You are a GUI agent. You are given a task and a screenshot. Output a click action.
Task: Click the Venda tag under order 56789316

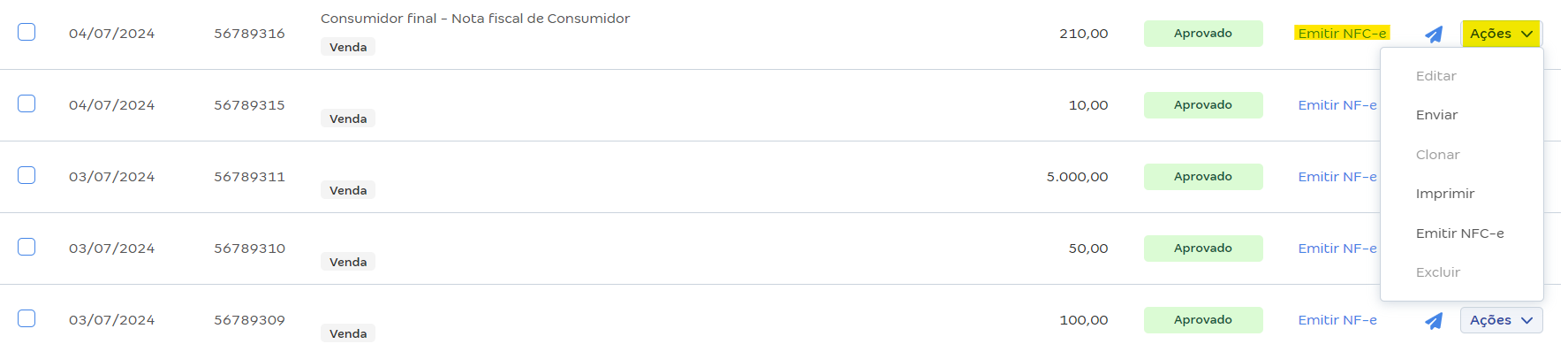tap(348, 47)
